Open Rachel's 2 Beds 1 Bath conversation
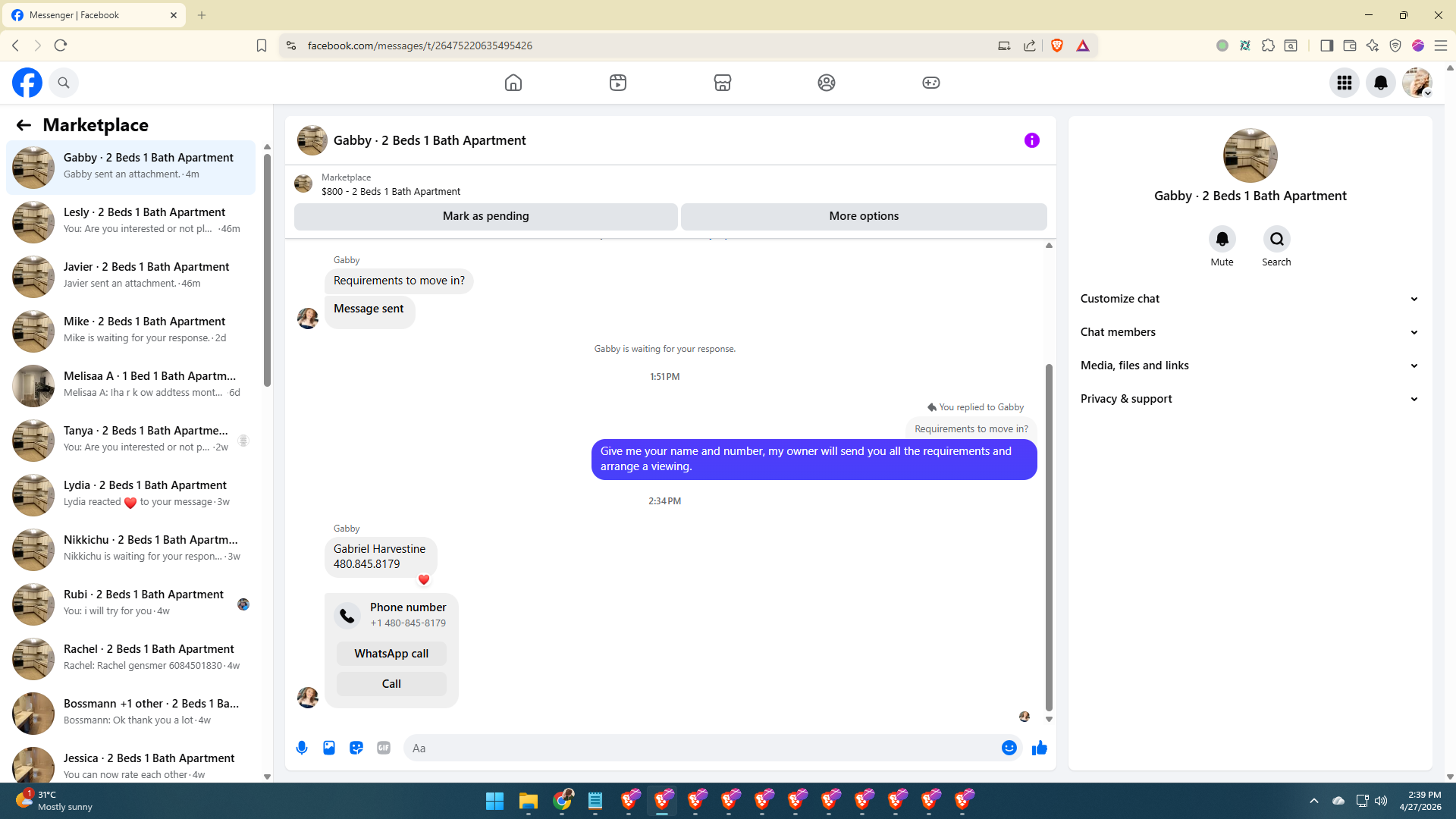 [130, 658]
